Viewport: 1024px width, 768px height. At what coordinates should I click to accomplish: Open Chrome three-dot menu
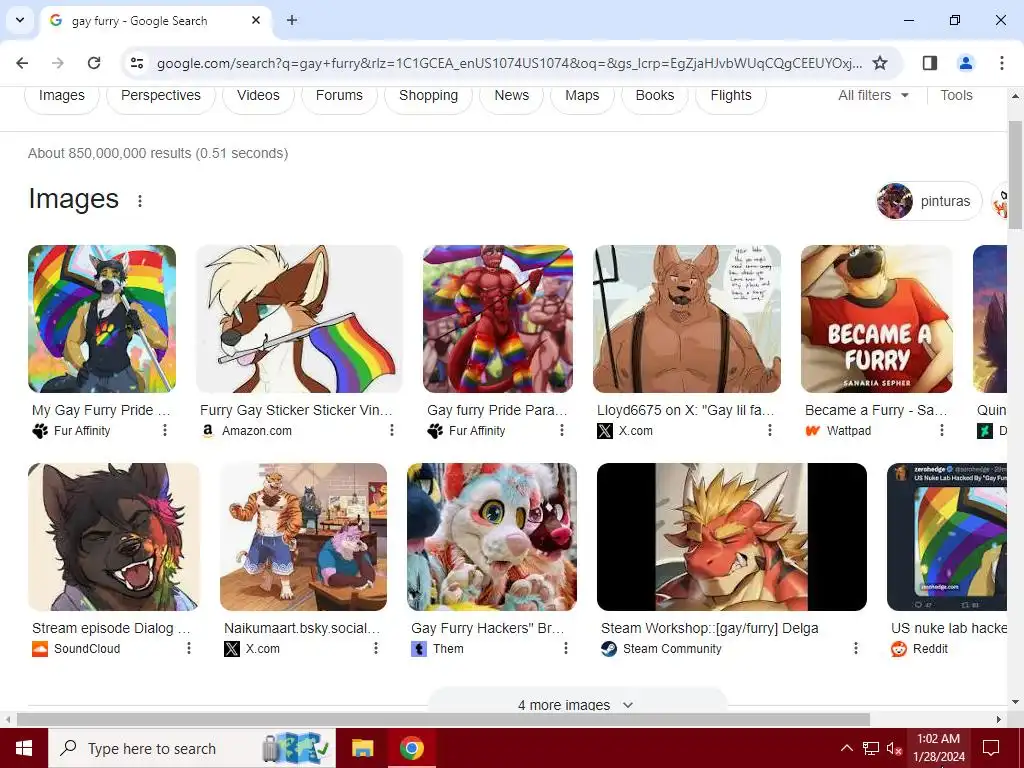click(1002, 63)
